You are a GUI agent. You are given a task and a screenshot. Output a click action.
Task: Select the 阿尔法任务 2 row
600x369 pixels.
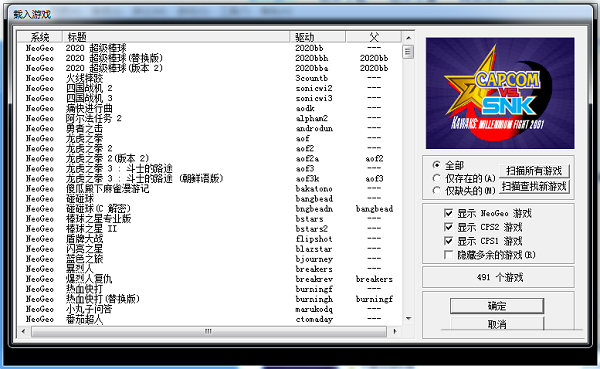click(209, 118)
